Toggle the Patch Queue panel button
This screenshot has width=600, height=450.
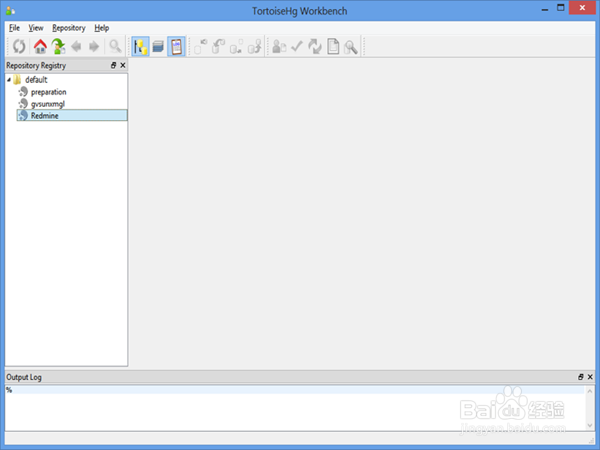pos(158,47)
